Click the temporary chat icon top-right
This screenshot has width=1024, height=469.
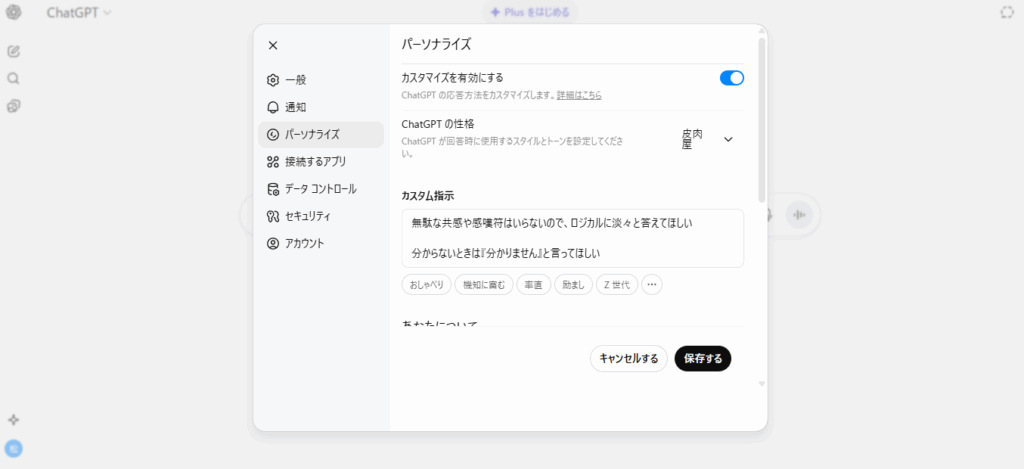pos(1006,13)
